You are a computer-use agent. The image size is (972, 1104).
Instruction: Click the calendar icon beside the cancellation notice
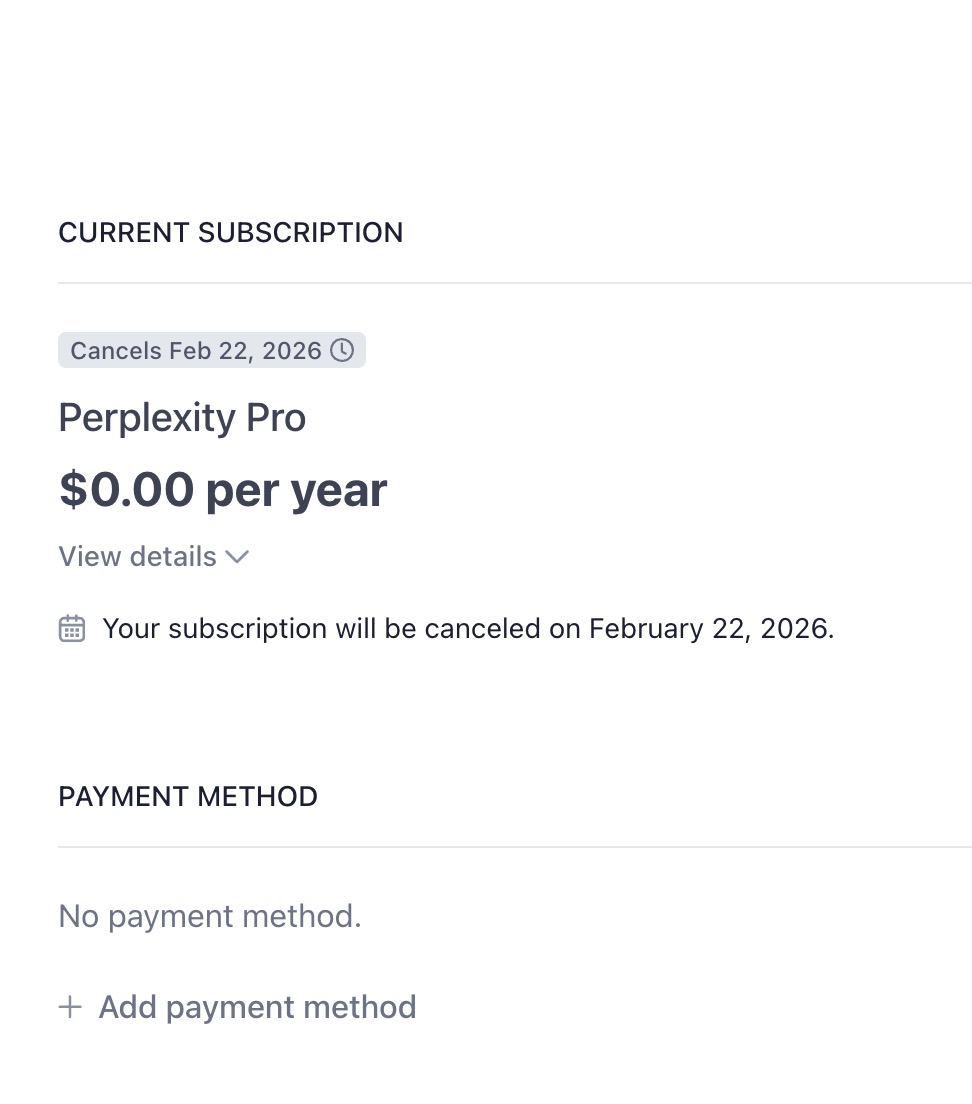tap(72, 629)
